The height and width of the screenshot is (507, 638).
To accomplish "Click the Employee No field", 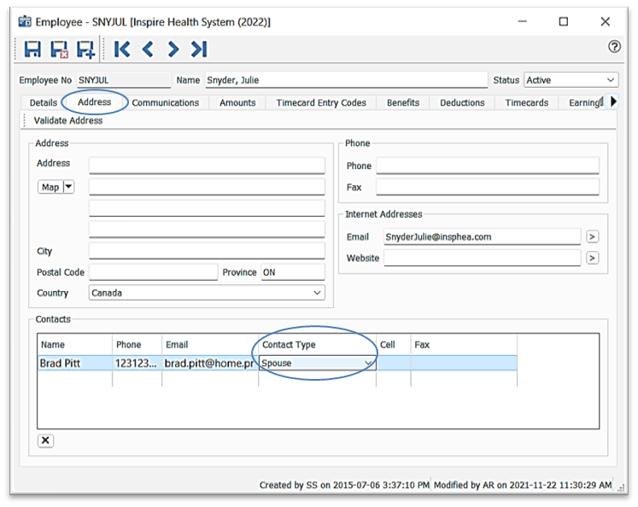I will 124,80.
